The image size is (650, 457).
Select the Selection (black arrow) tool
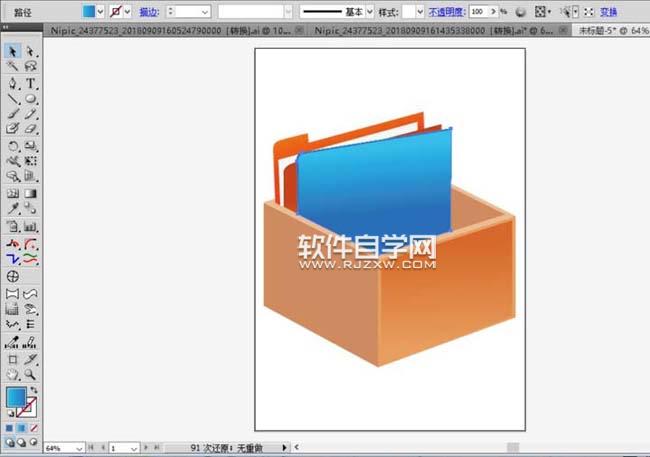(12, 51)
